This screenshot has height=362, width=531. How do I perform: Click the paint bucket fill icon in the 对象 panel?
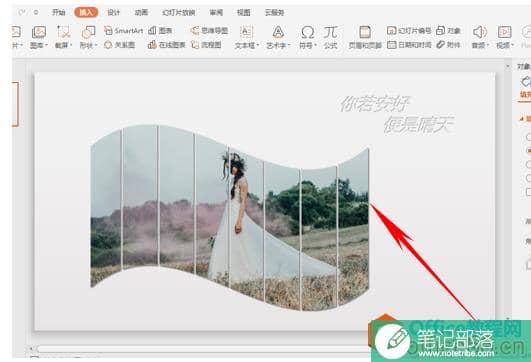(x=525, y=82)
